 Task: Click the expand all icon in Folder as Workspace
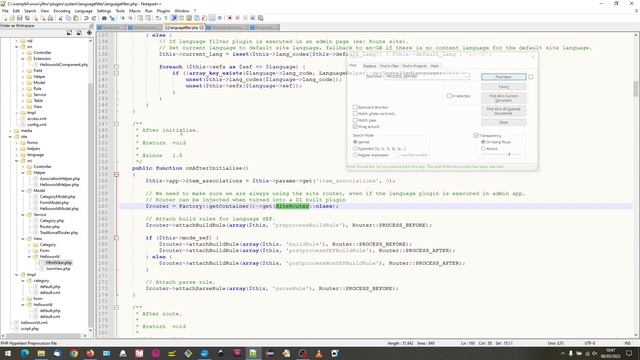tap(69, 33)
